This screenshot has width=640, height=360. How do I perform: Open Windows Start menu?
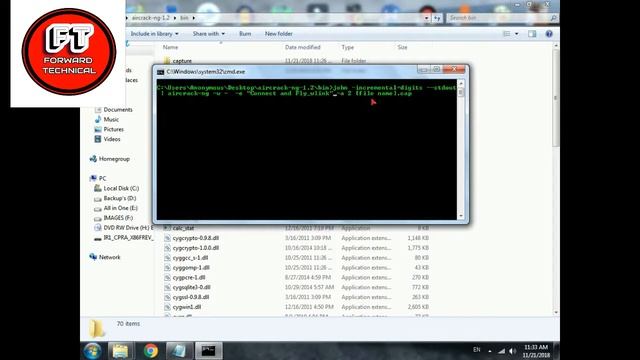[93, 351]
